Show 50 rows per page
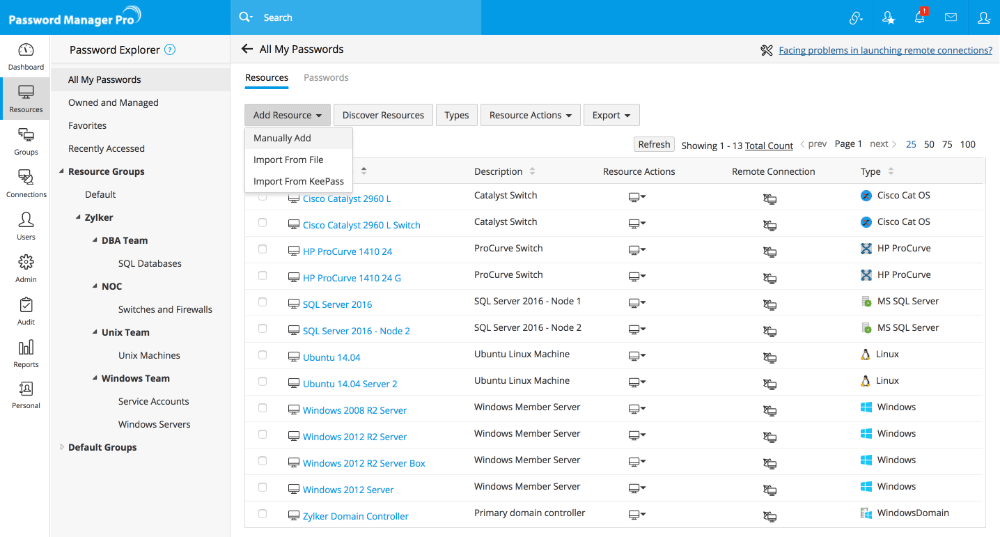The height and width of the screenshot is (537, 1000). point(929,144)
